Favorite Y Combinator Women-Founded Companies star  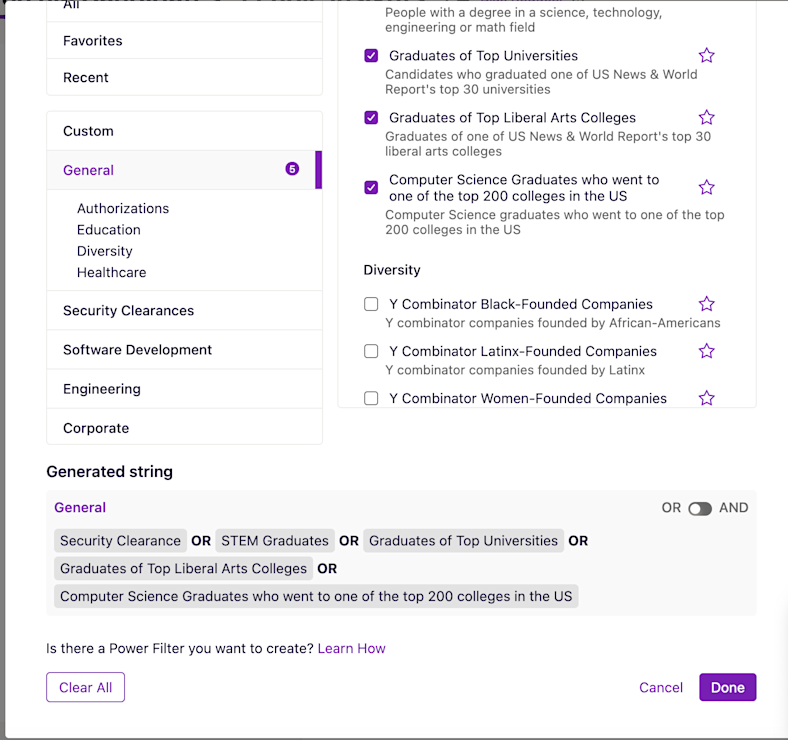coord(706,398)
